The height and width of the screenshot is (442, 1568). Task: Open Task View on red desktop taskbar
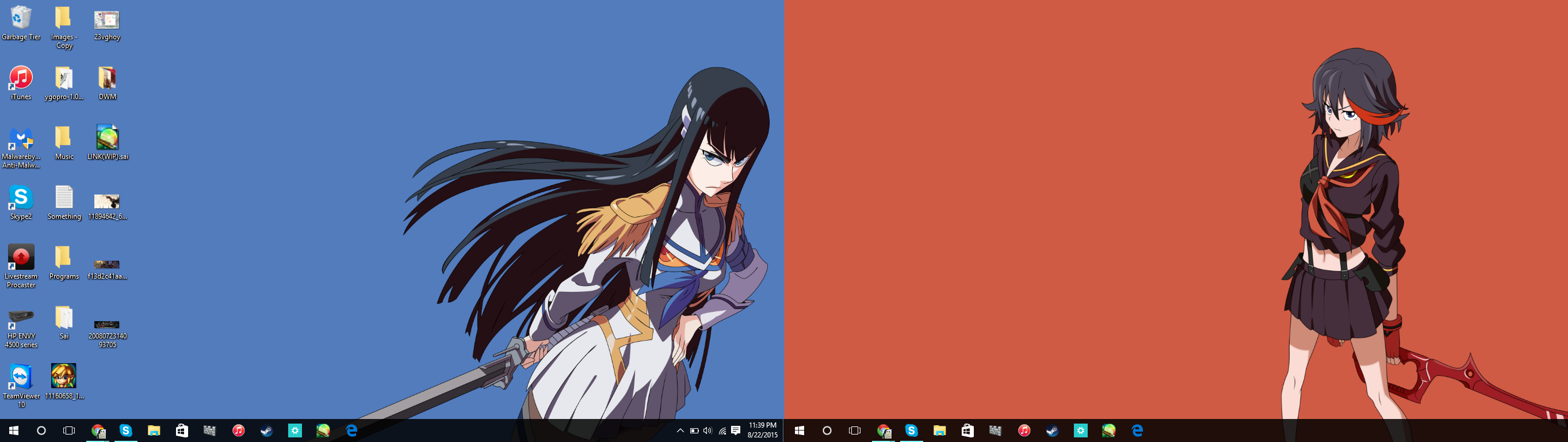pos(855,430)
